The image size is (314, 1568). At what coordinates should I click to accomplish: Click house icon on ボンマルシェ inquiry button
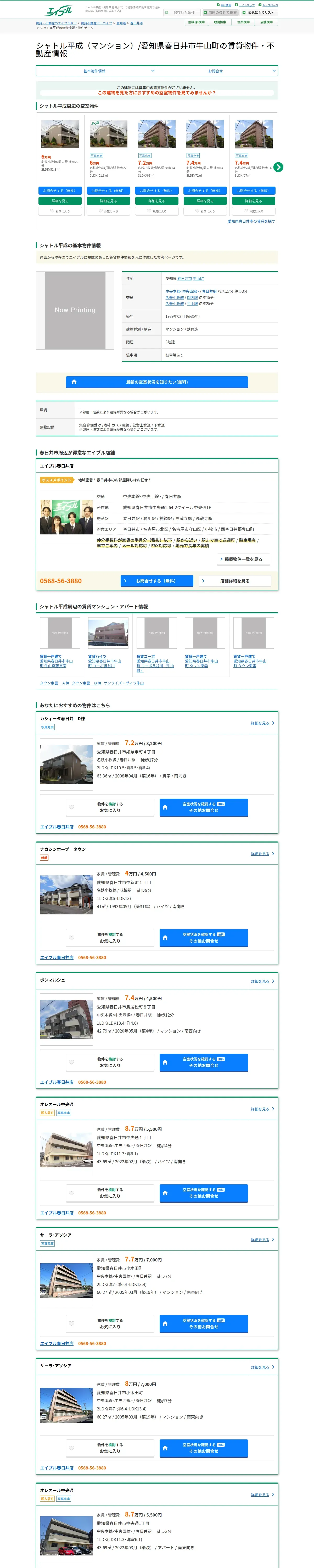(x=165, y=1062)
